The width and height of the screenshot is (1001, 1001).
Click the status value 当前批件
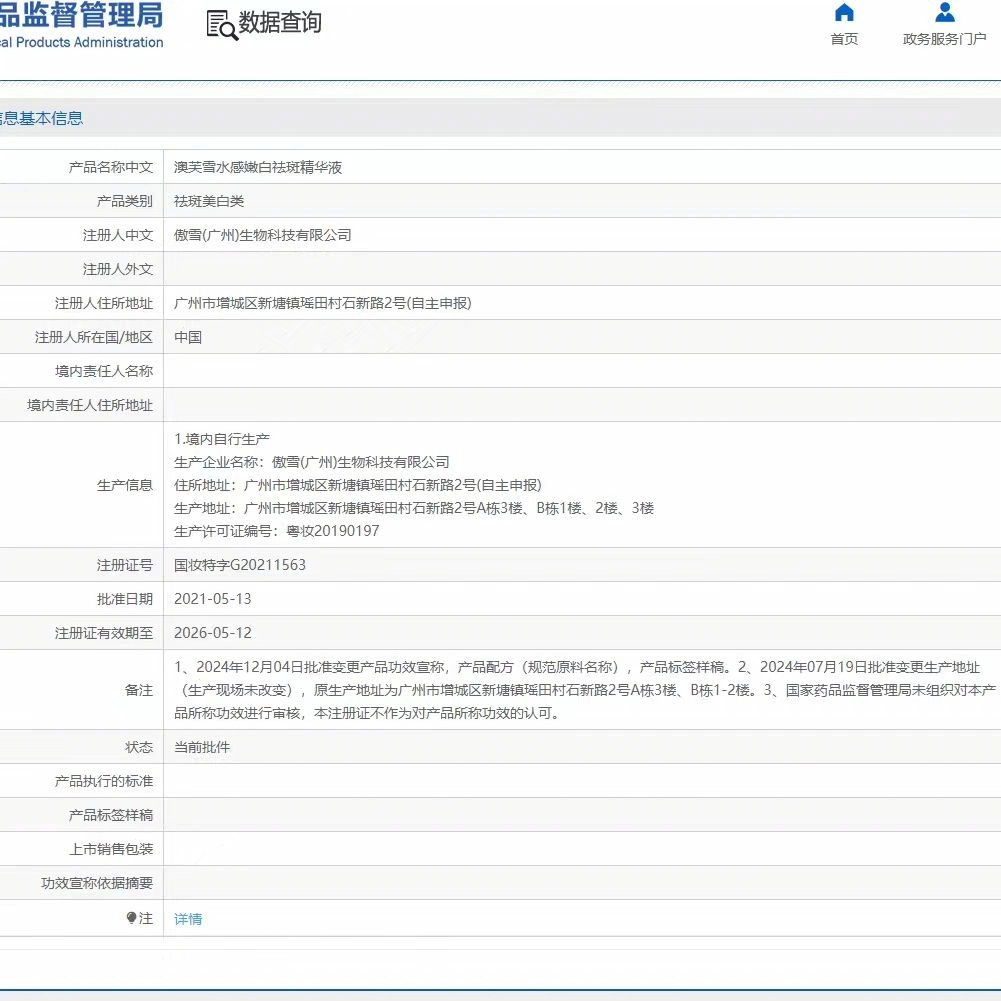click(x=202, y=747)
